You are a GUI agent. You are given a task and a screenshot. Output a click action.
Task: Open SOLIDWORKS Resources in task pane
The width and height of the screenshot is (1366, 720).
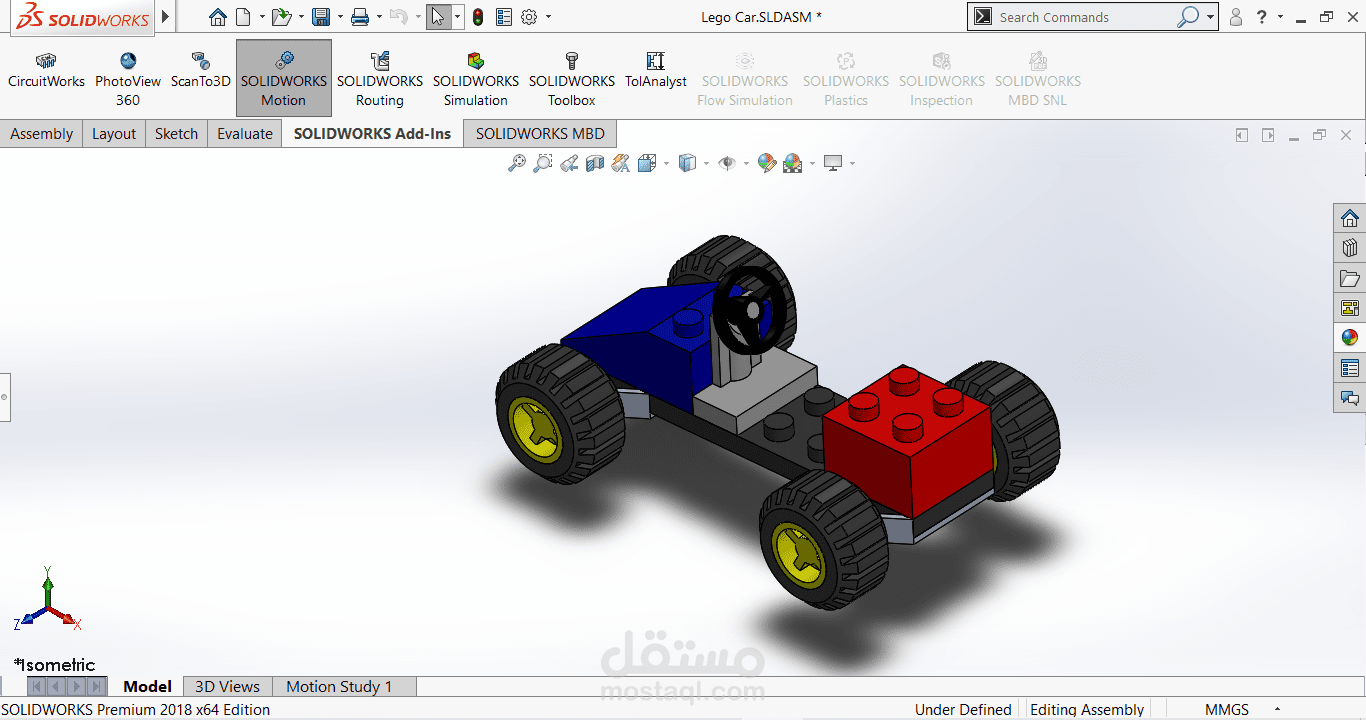point(1350,218)
